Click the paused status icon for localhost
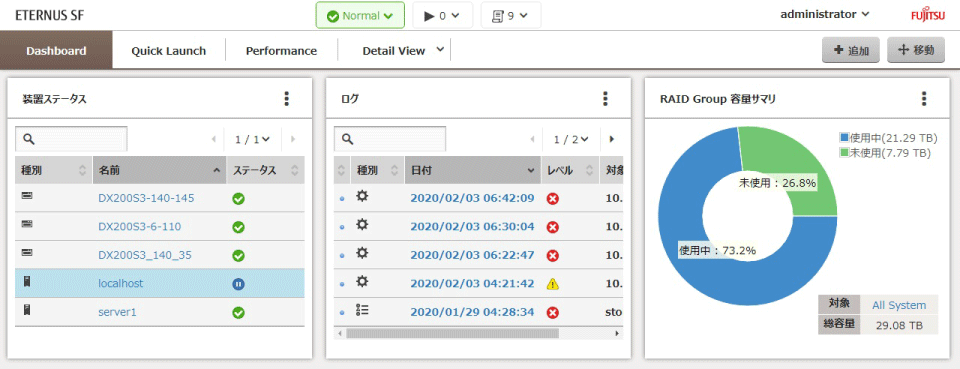Screen dimensions: 960x369 point(239,284)
